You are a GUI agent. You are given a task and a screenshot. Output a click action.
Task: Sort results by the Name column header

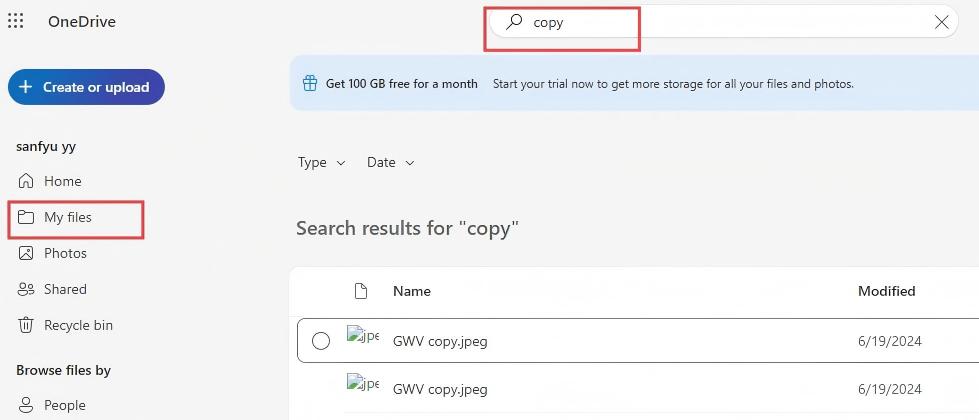point(411,291)
